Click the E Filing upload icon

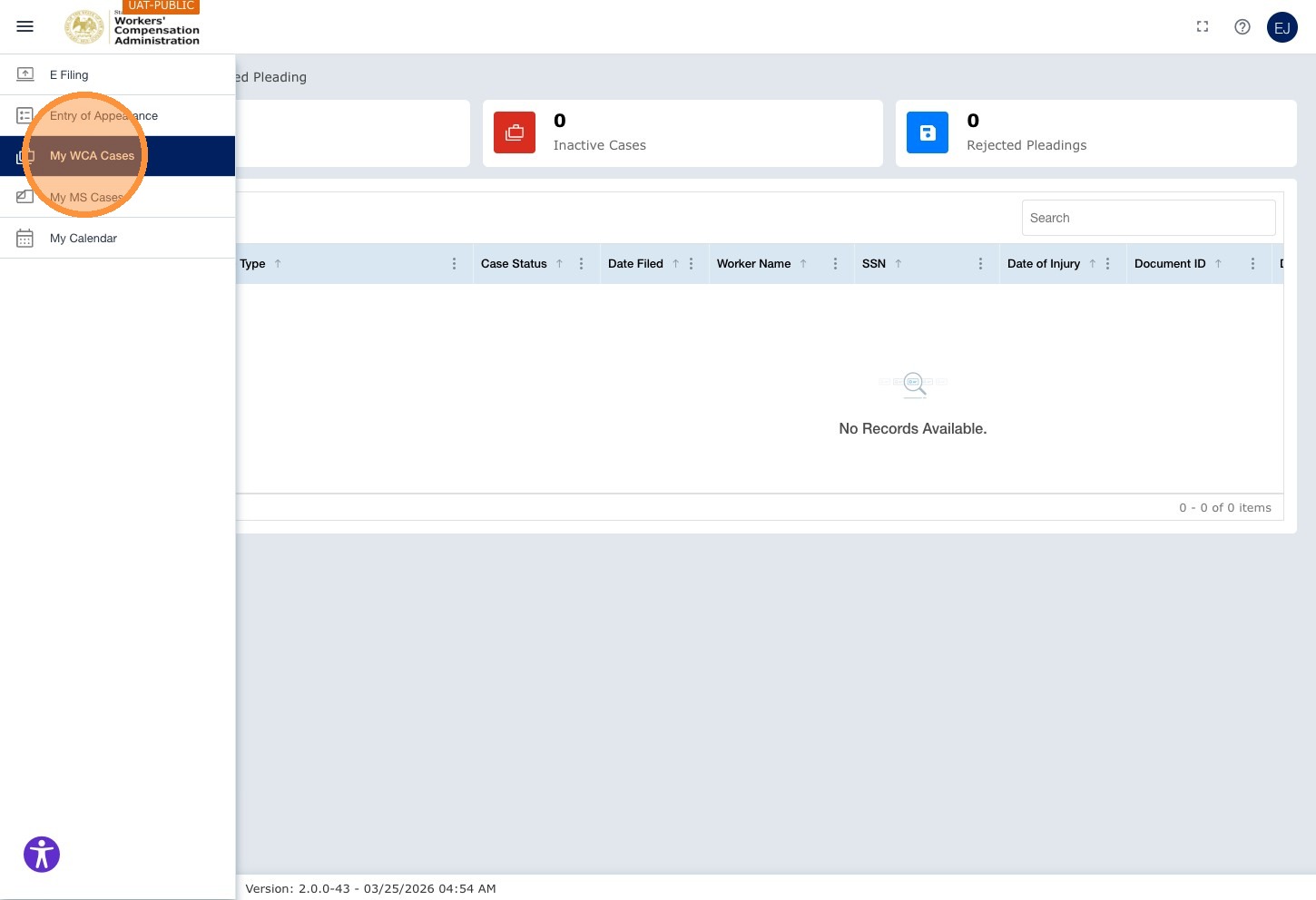pos(25,74)
